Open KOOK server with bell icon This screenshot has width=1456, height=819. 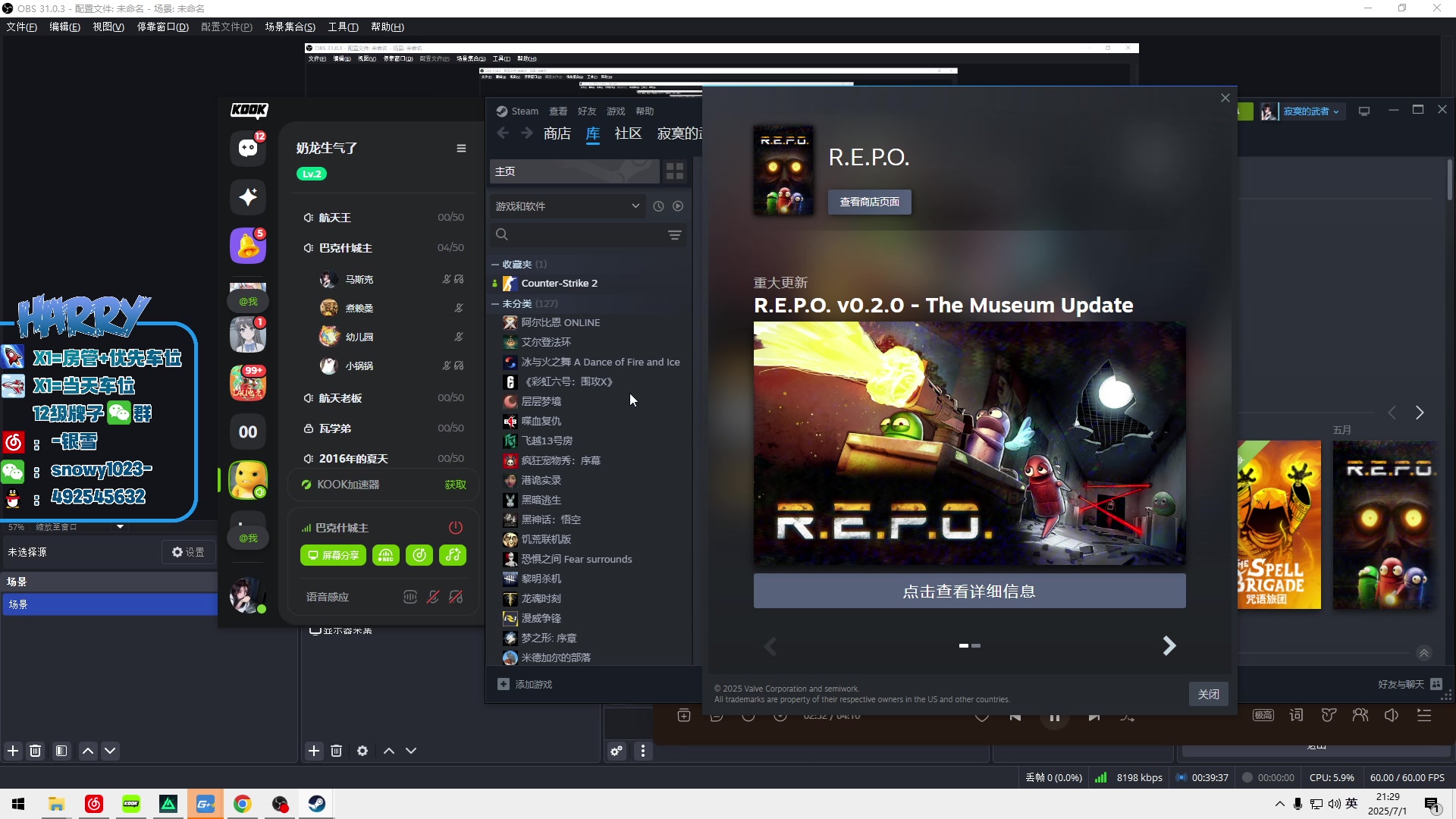tap(248, 246)
